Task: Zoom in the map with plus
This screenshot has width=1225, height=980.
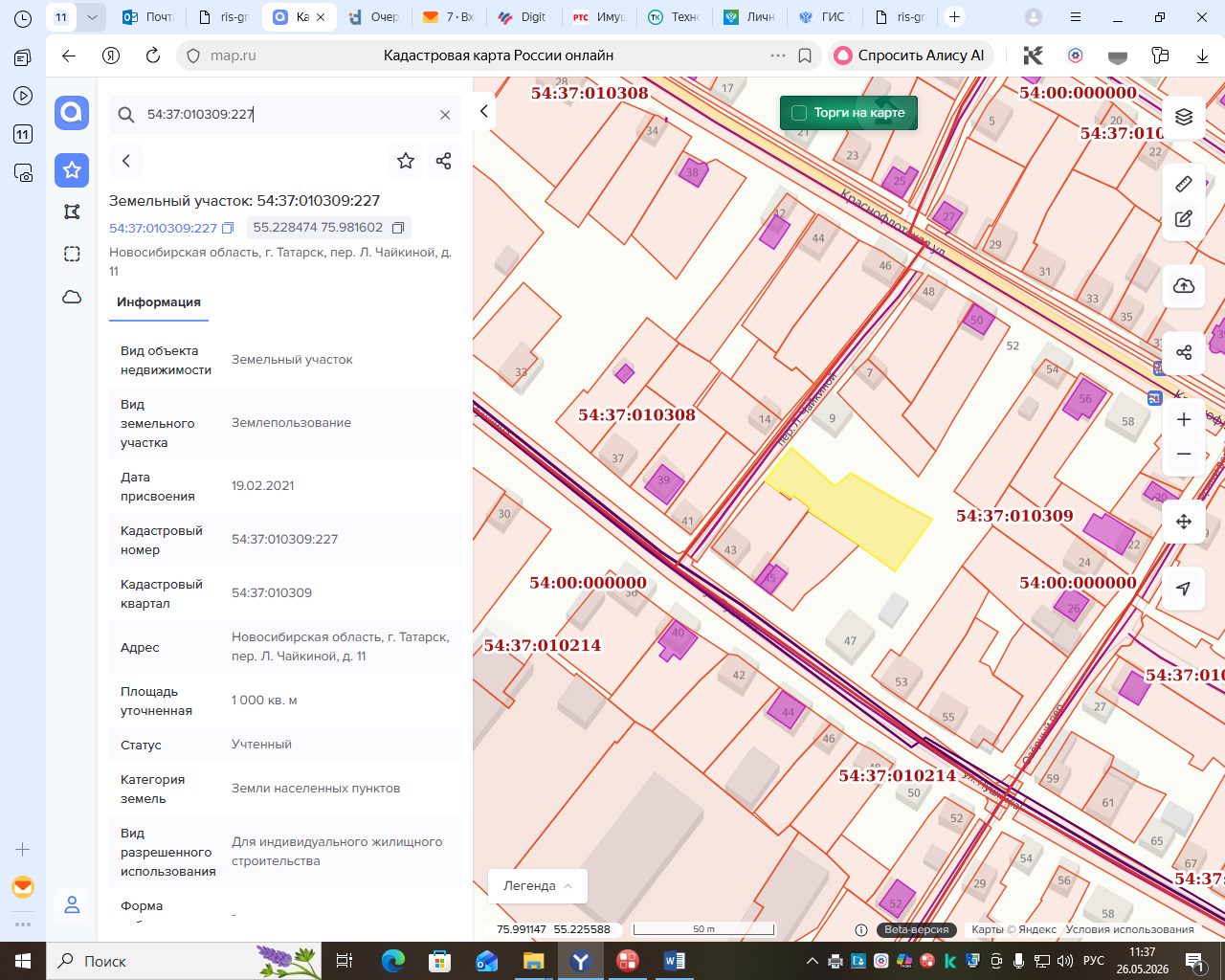Action: point(1184,419)
